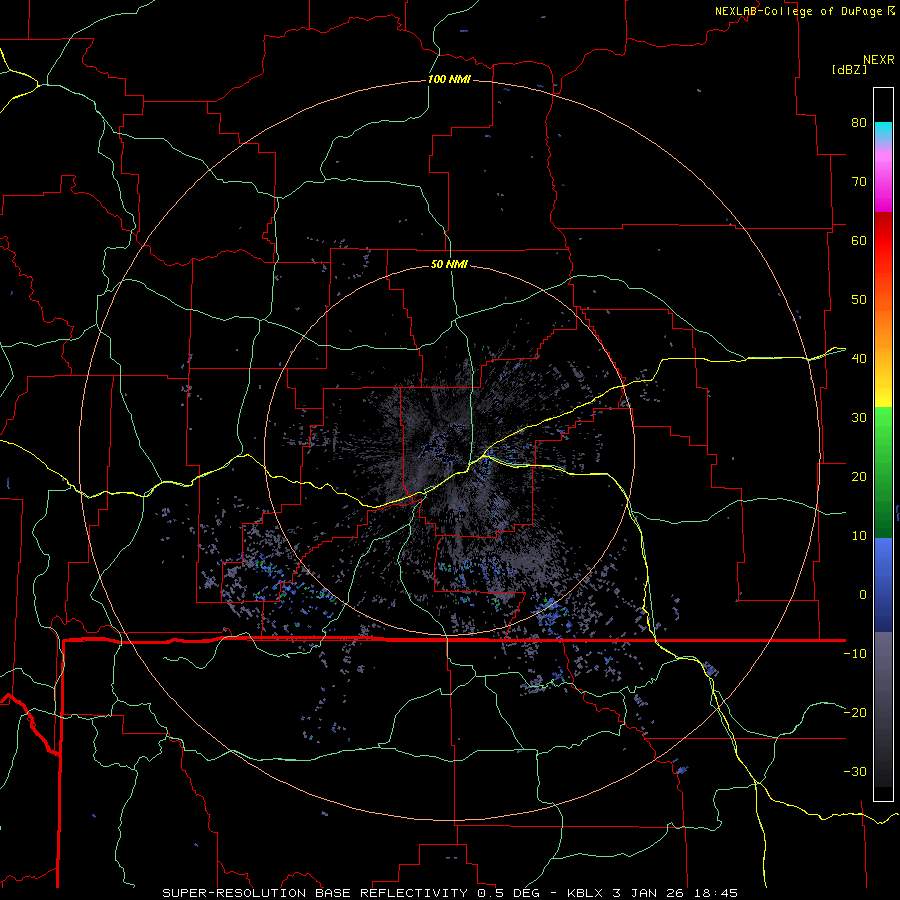Click the -20 dBZ scale label

pyautogui.click(x=855, y=713)
